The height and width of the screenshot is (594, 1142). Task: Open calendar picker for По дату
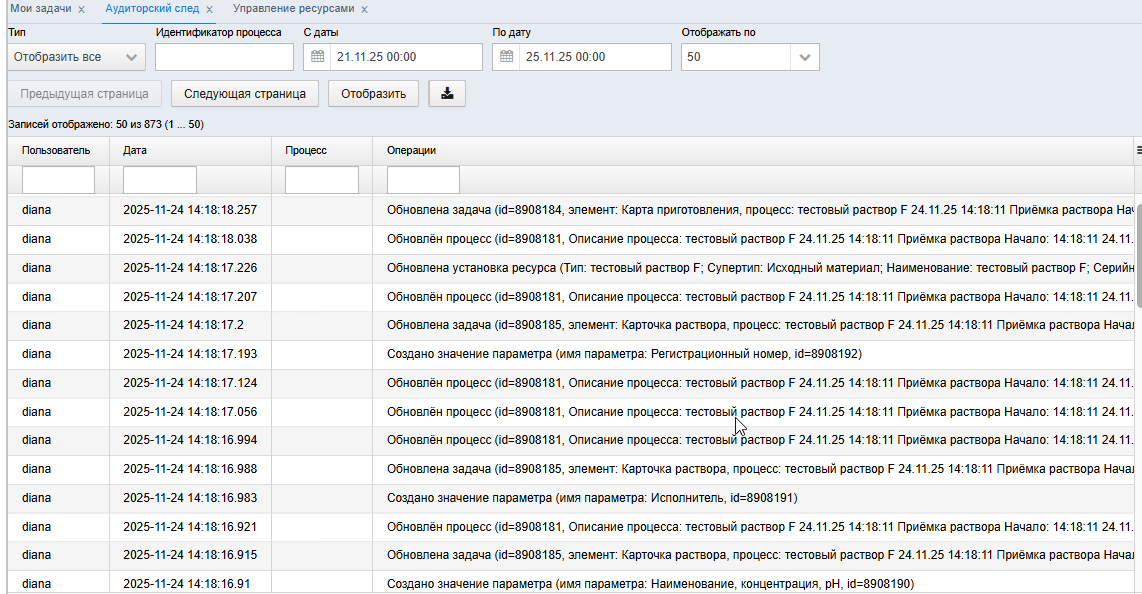coord(506,57)
